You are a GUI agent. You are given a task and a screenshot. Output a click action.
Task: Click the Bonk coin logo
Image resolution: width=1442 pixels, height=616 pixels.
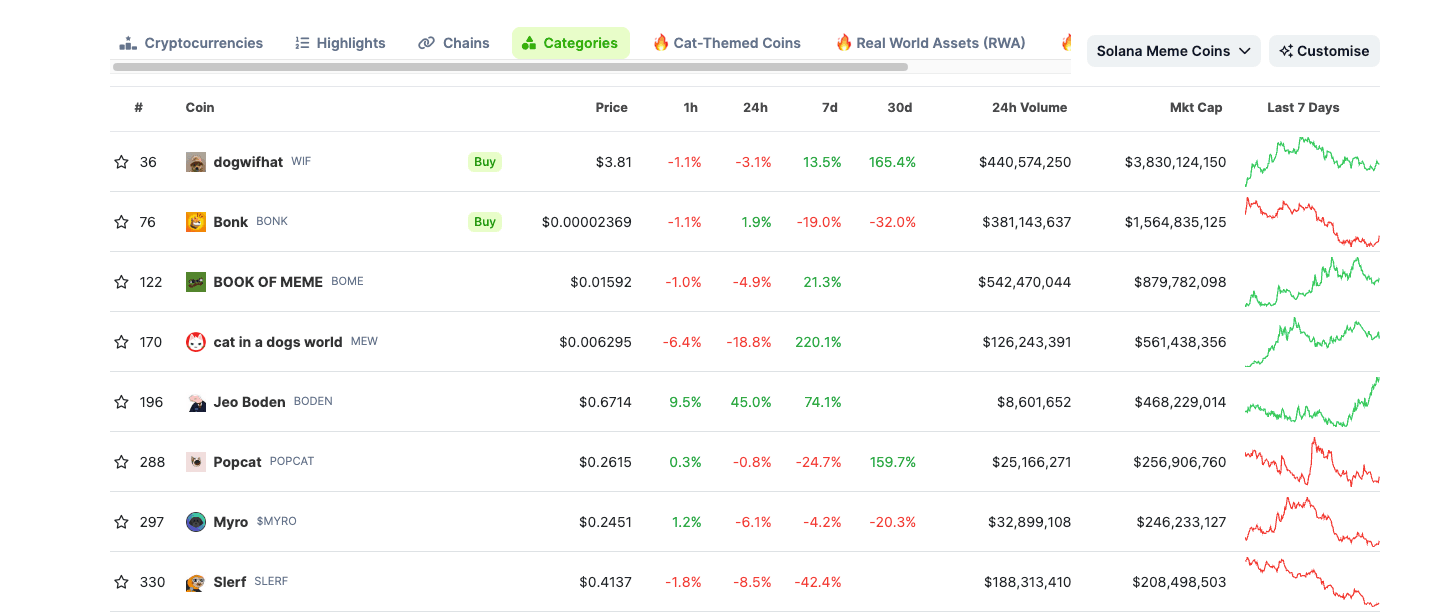pos(196,222)
